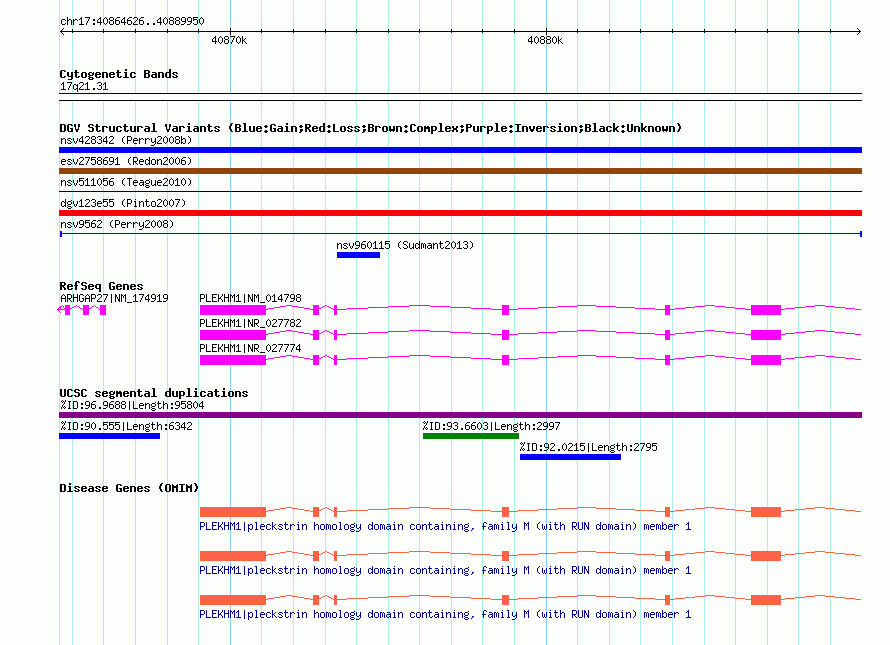Select the dgv123e55 (Pinto2007) red loss bar
Screen dimensions: 890x645
pos(460,213)
